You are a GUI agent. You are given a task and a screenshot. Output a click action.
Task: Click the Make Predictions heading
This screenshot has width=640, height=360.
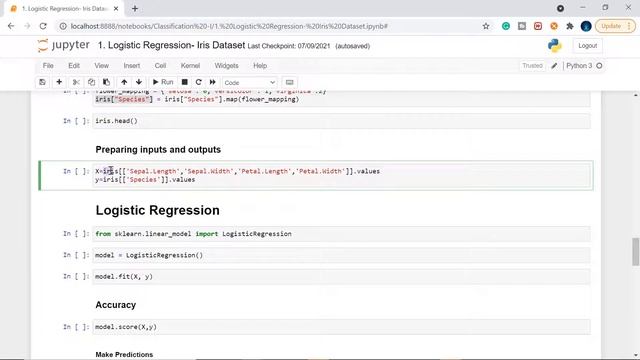click(x=124, y=355)
